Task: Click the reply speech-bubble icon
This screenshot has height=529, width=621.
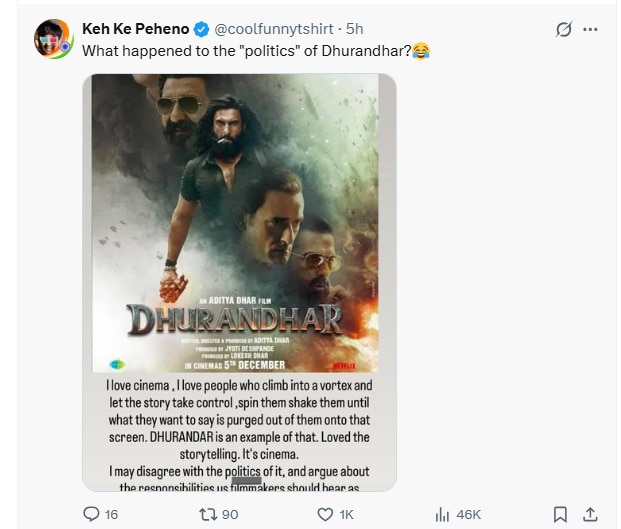Action: 91,514
